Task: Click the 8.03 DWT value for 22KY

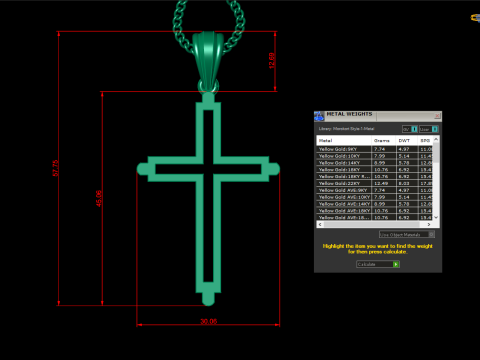Action: tap(404, 183)
